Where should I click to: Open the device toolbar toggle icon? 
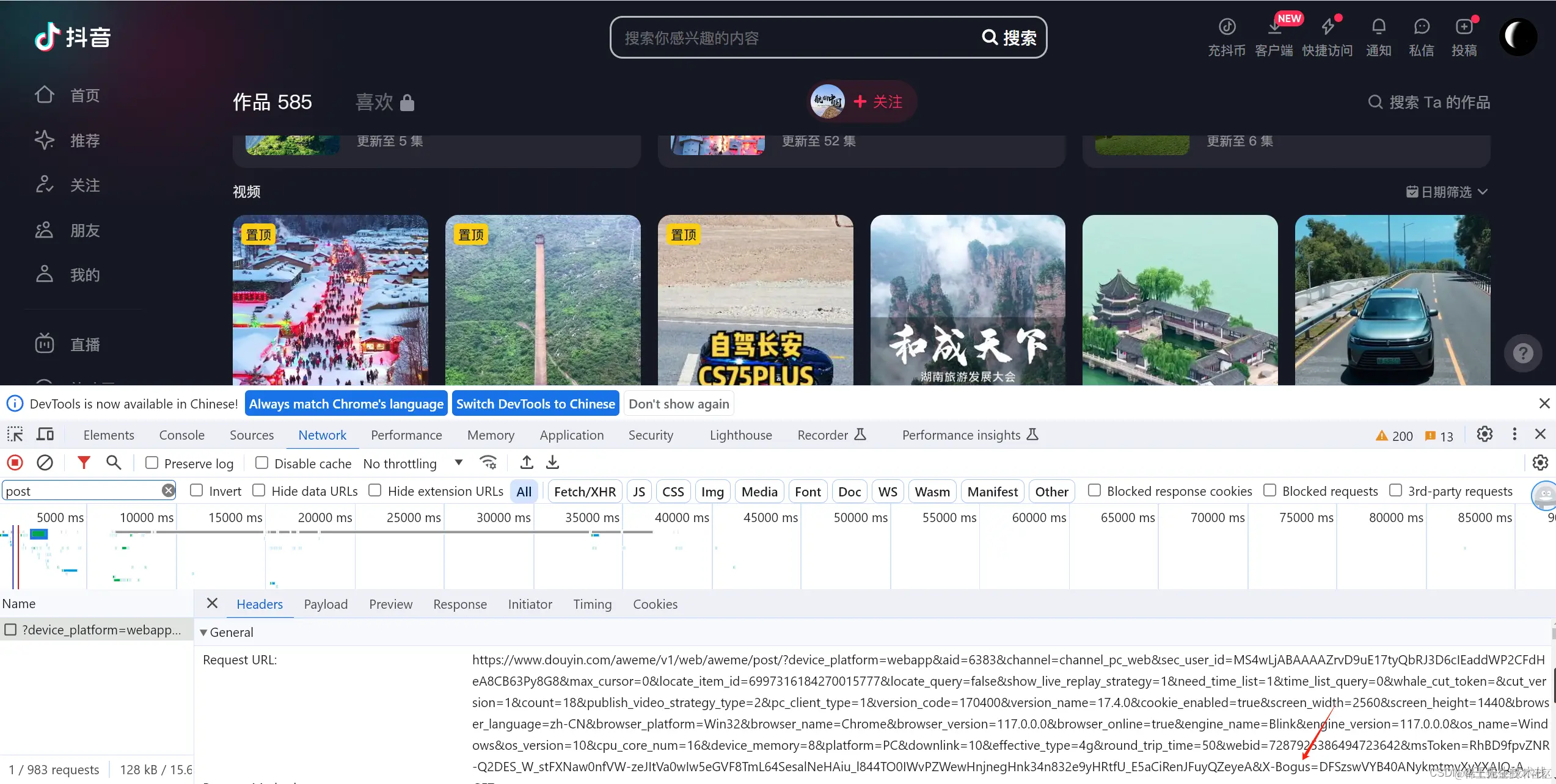coord(45,435)
